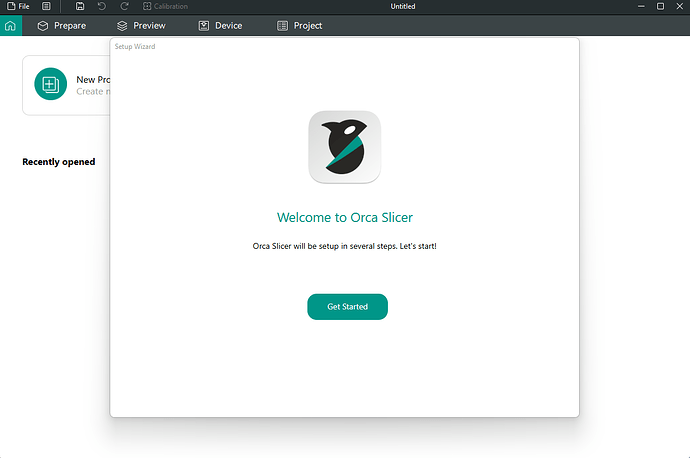Click the Save project floppy disk icon

[x=80, y=6]
